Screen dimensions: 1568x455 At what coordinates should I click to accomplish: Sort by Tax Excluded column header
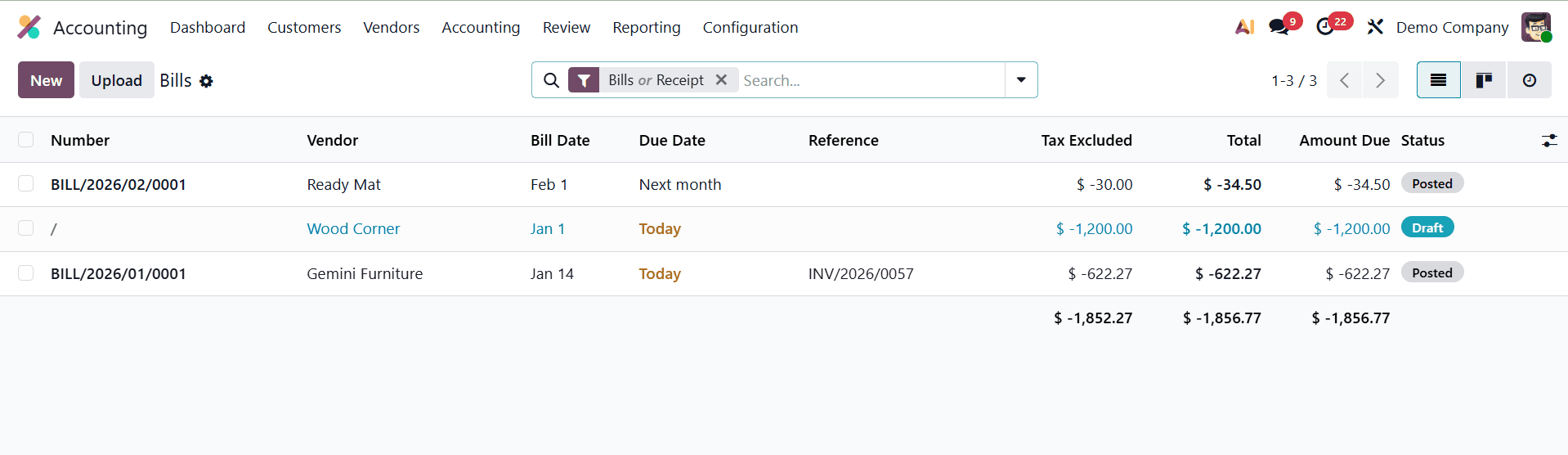coord(1086,140)
